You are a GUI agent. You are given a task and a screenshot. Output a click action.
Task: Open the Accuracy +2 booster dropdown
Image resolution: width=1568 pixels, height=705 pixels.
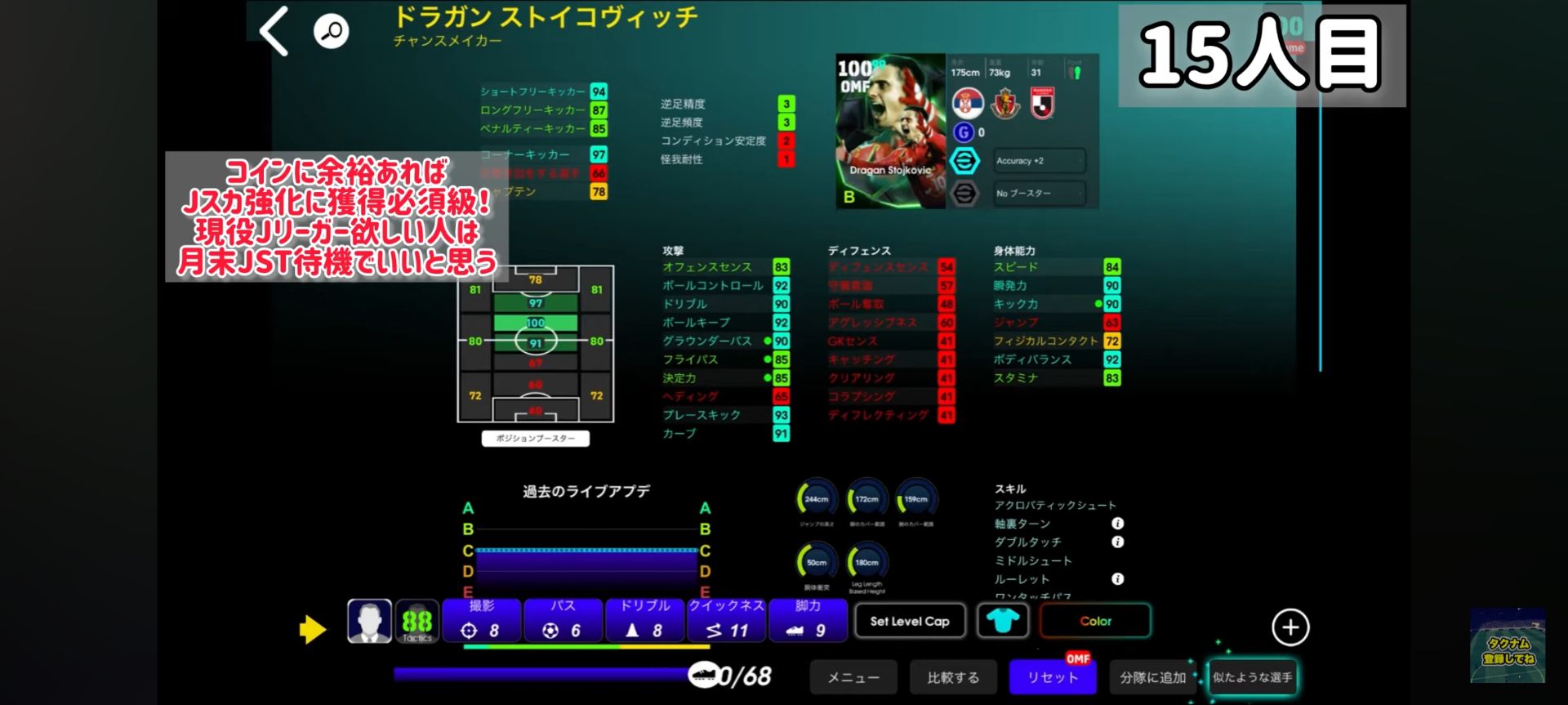pyautogui.click(x=1040, y=161)
